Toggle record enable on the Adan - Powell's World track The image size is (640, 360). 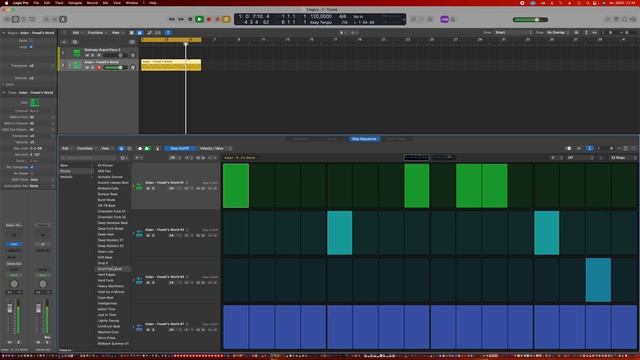tap(98, 67)
